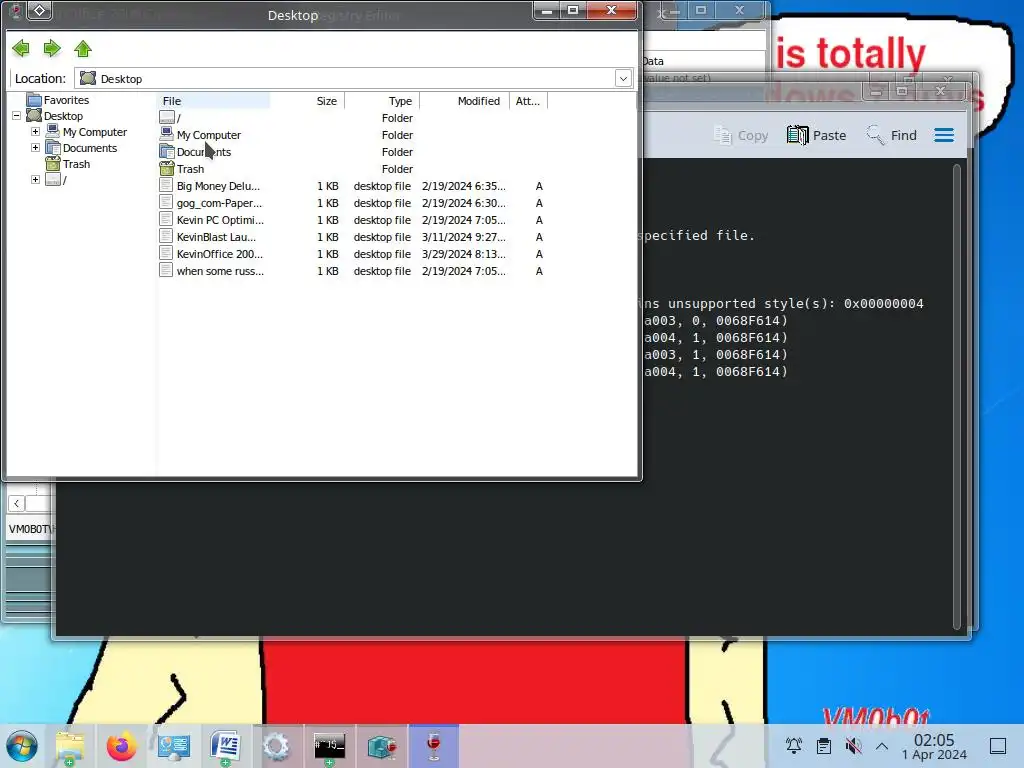Click the 3/11/2024 9:27... modified date
The image size is (1024, 768).
[464, 237]
